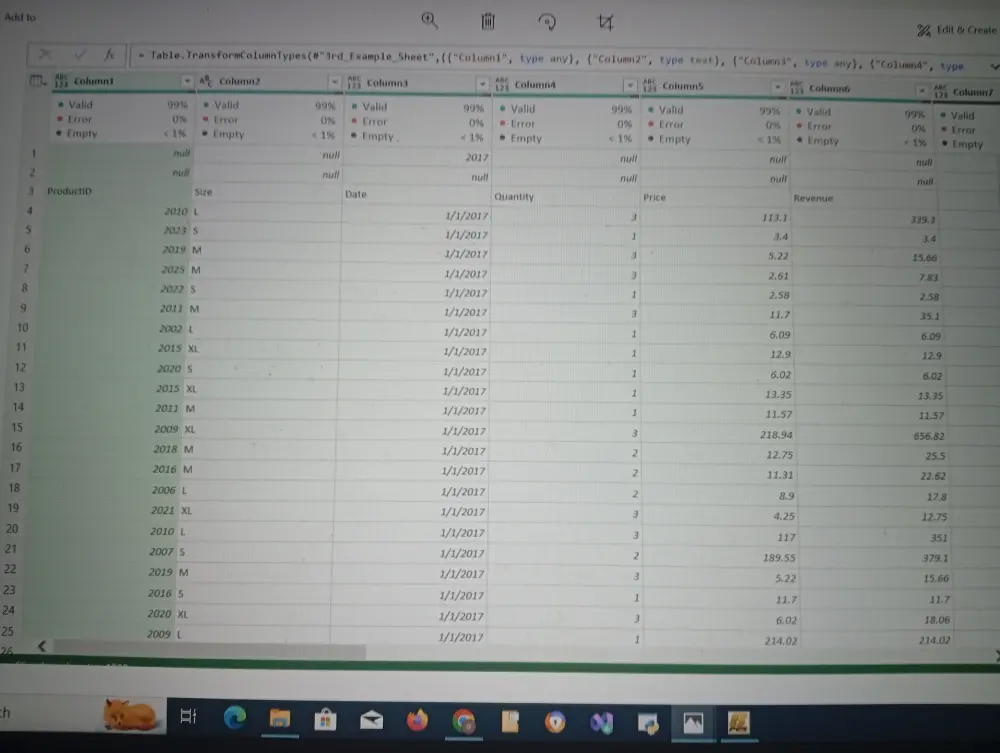This screenshot has height=753, width=1000.
Task: Open Task View on the taskbar
Action: pyautogui.click(x=188, y=717)
